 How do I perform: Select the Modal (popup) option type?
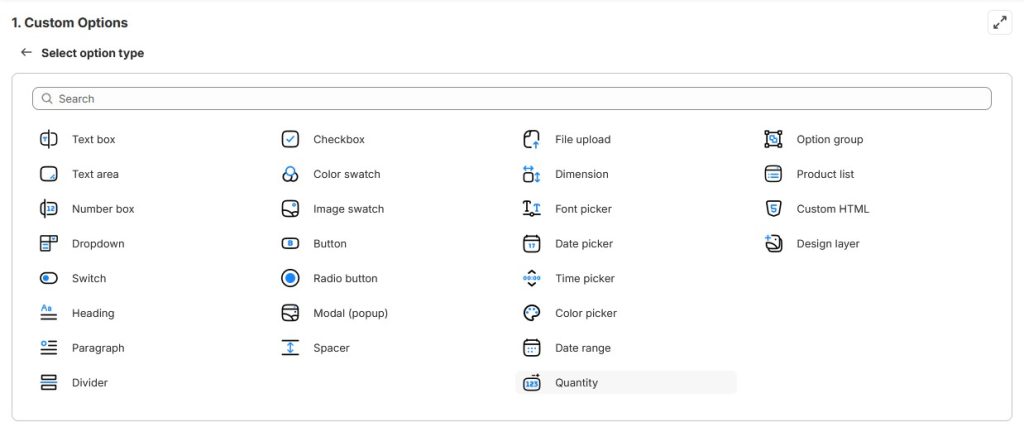350,313
